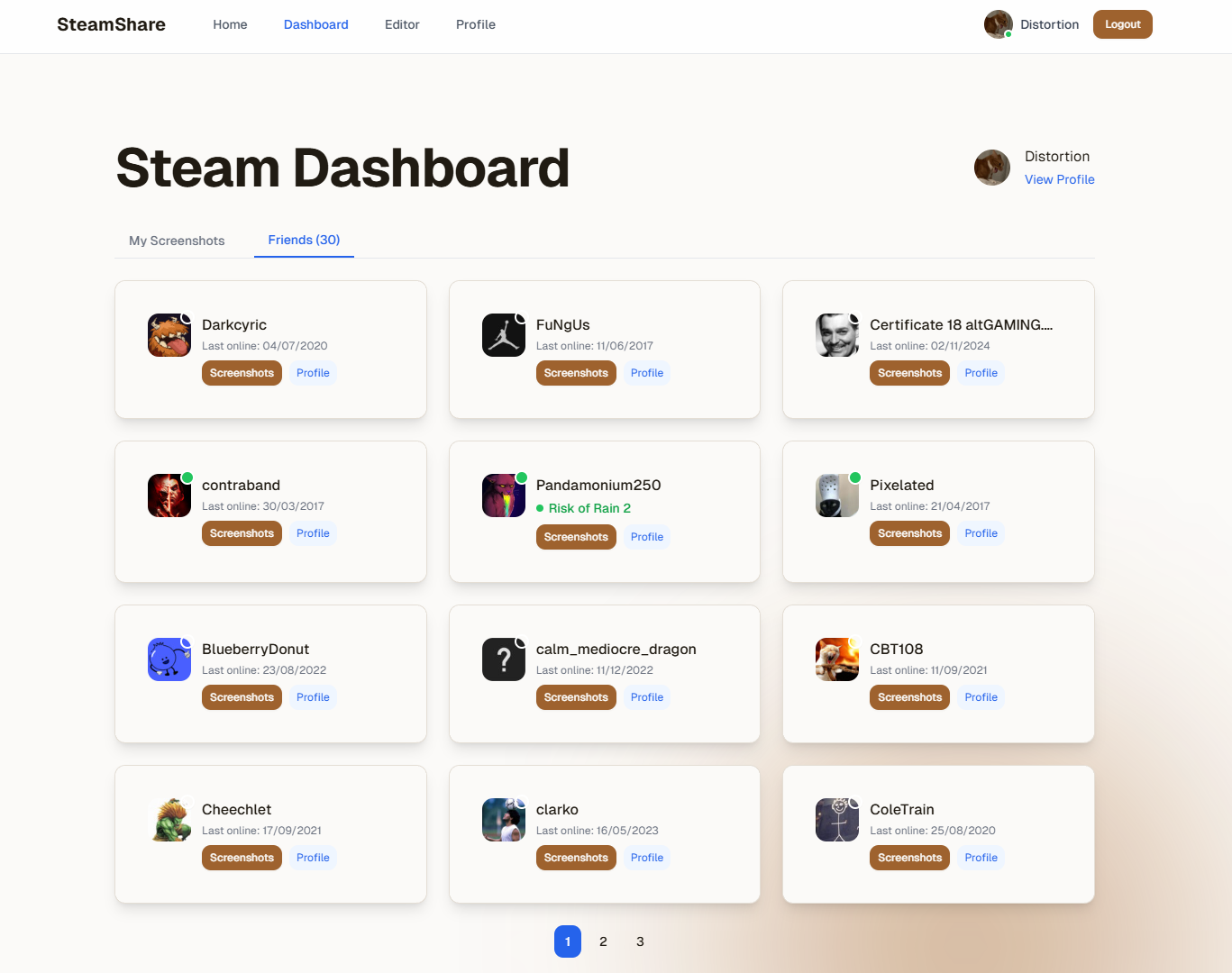Click Pixelated's security camera avatar
Viewport: 1232px width, 973px height.
[837, 495]
